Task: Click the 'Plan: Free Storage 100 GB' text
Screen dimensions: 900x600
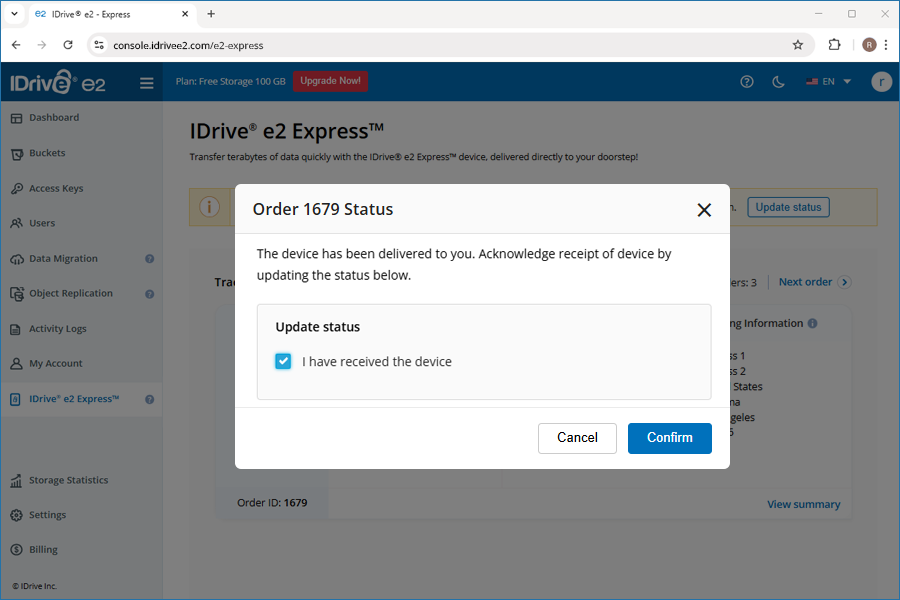Action: [x=230, y=82]
